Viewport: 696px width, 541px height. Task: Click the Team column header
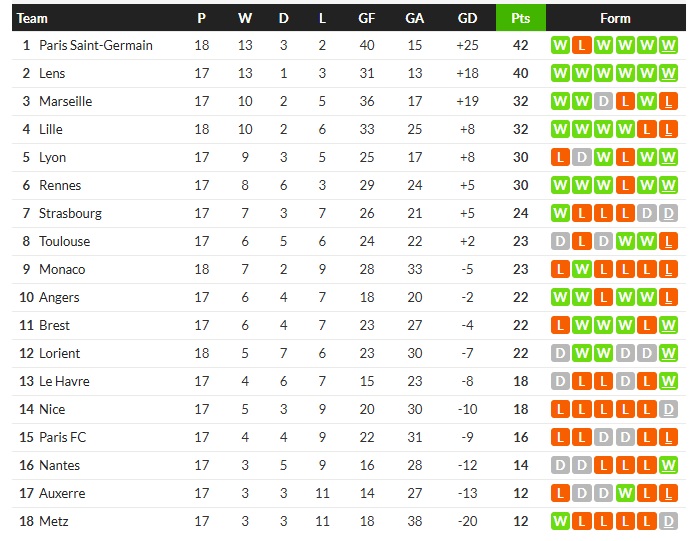[33, 18]
